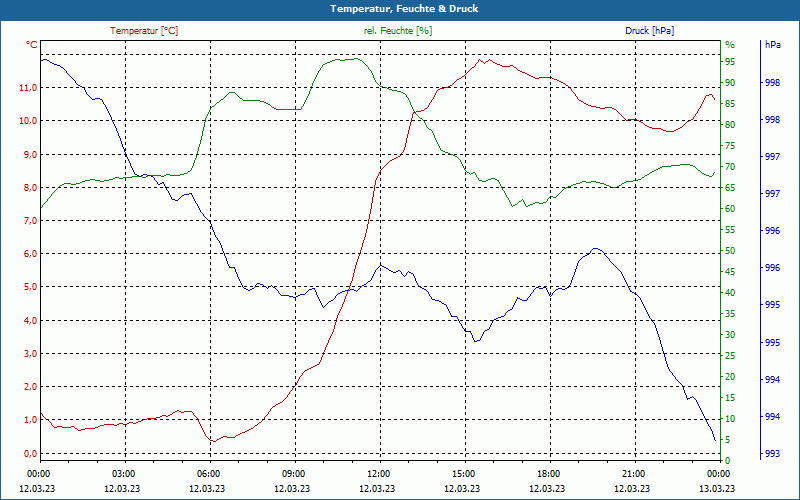Click time axis label "09:00"
Viewport: 800px width, 500px height.
pos(293,473)
